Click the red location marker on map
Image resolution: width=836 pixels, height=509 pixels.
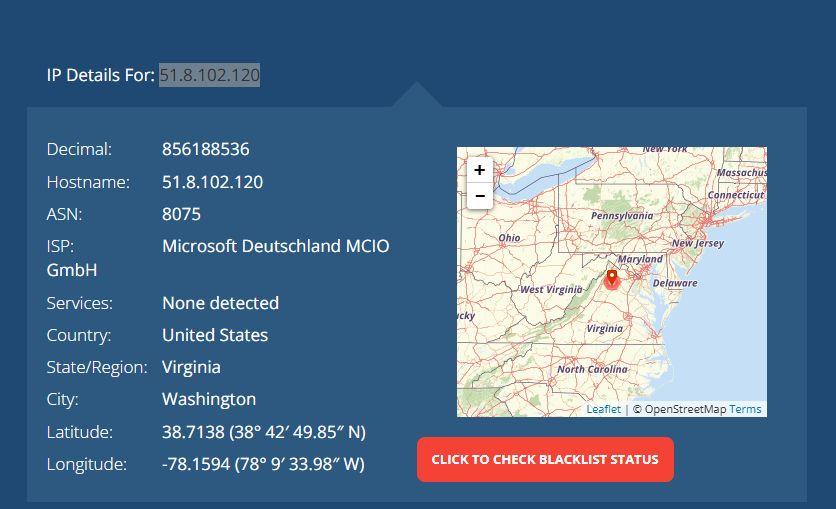click(x=612, y=280)
